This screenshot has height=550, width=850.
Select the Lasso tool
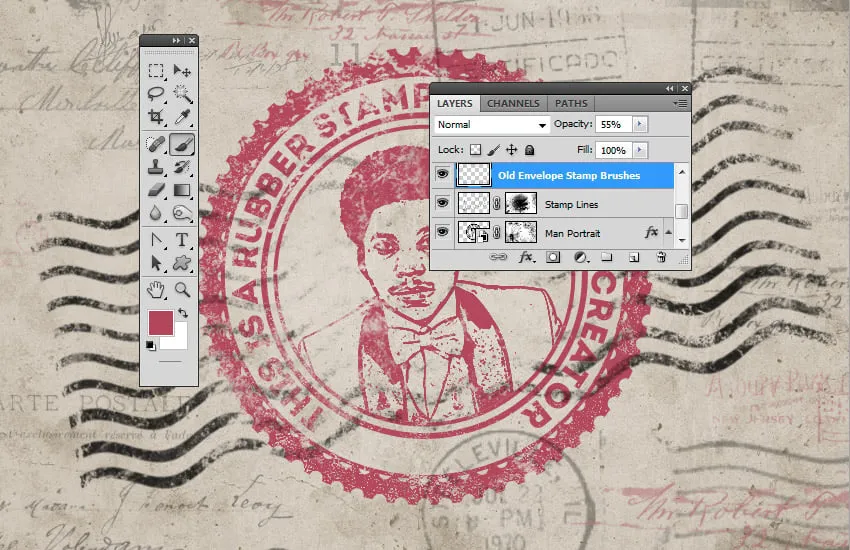click(x=156, y=94)
